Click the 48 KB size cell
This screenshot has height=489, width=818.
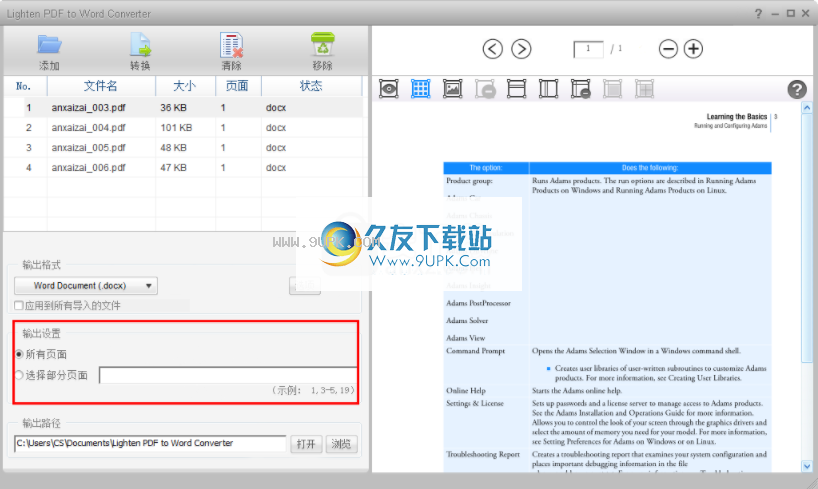(x=174, y=148)
